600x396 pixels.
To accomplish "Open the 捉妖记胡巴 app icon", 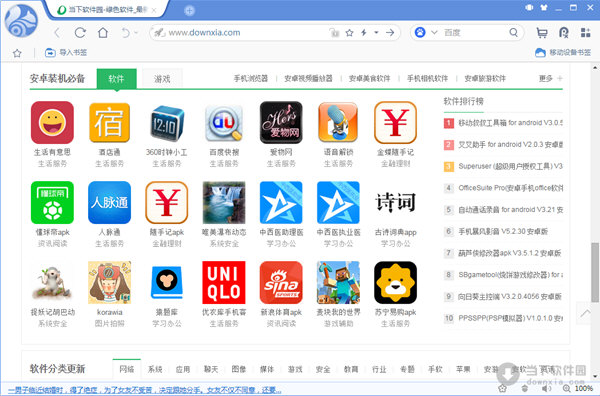I will pyautogui.click(x=52, y=282).
